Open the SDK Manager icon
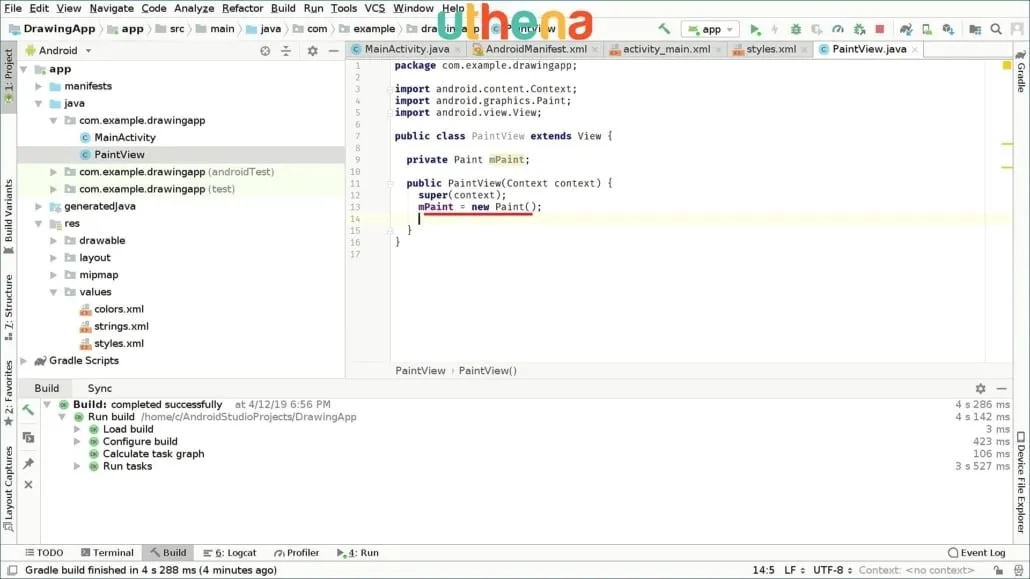This screenshot has height=579, width=1030. [x=948, y=29]
